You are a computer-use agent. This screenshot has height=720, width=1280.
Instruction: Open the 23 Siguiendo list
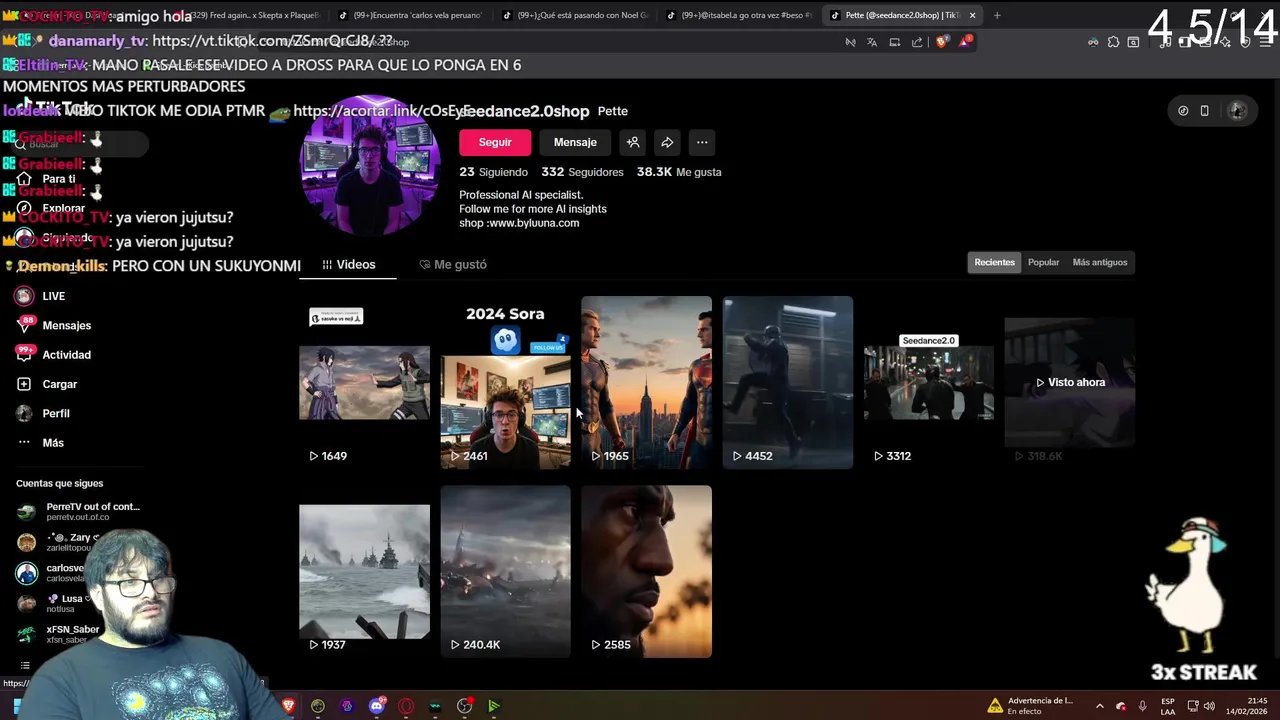(493, 172)
